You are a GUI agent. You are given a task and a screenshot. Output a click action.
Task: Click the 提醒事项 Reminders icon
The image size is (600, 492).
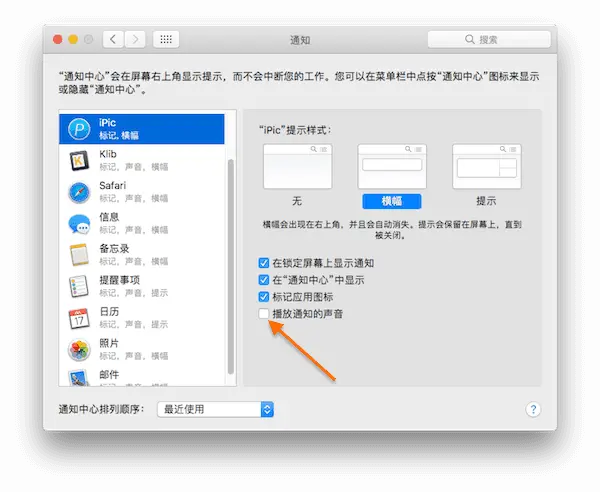(79, 287)
